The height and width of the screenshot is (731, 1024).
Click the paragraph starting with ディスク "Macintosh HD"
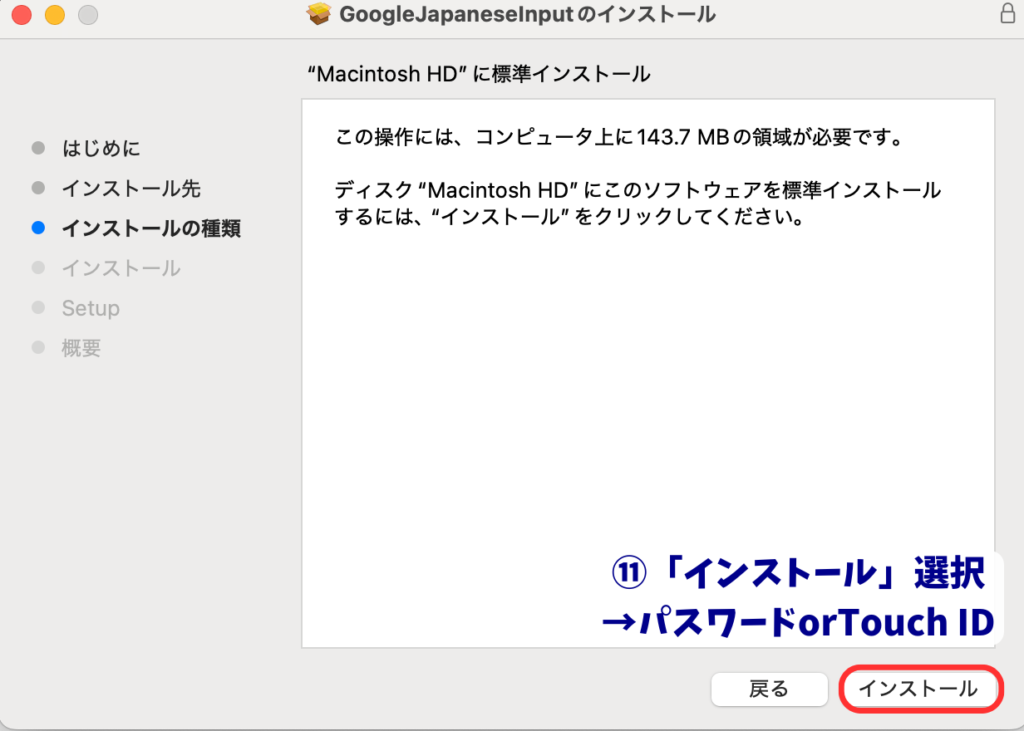(x=637, y=203)
